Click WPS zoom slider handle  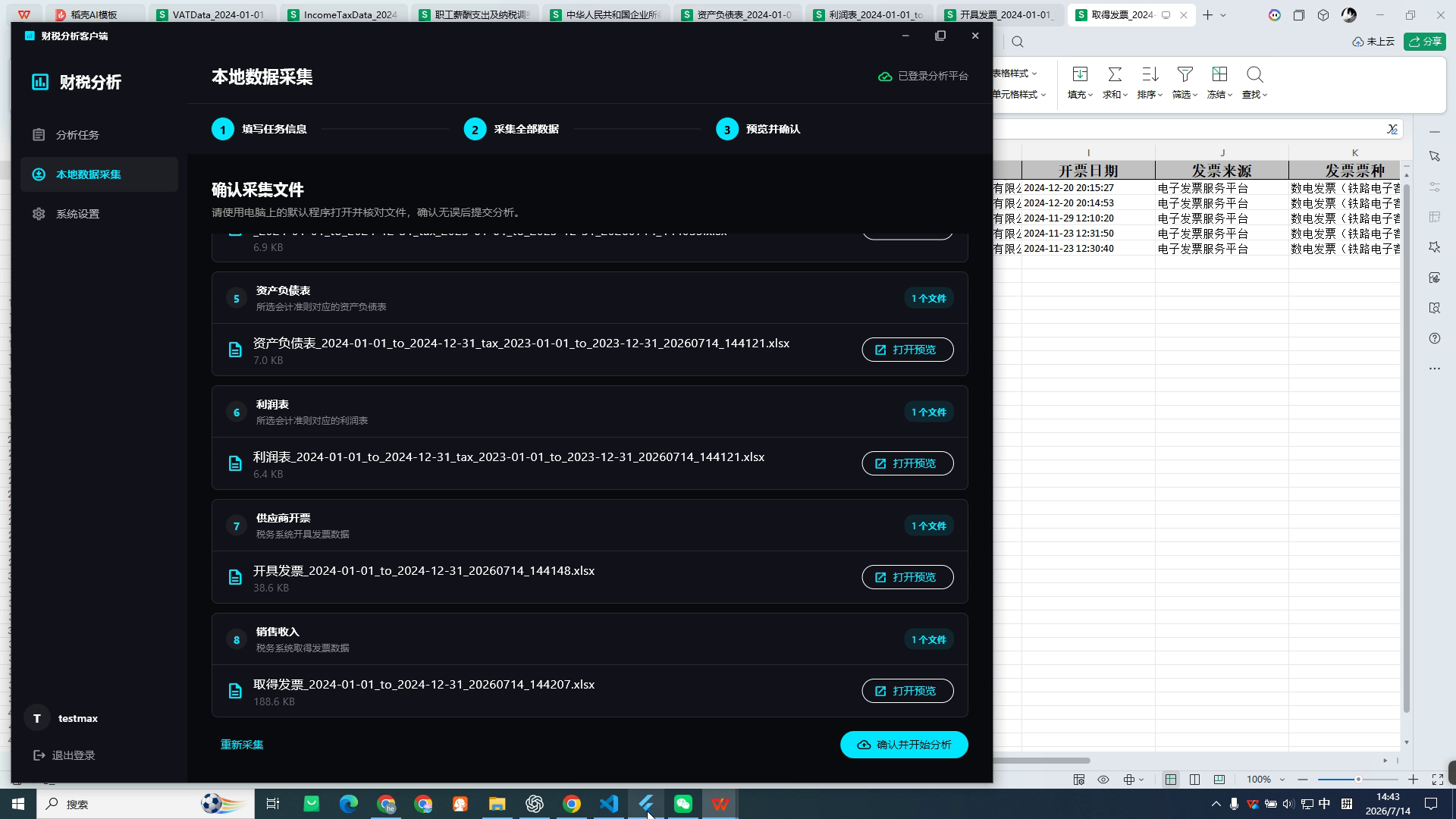click(1358, 780)
